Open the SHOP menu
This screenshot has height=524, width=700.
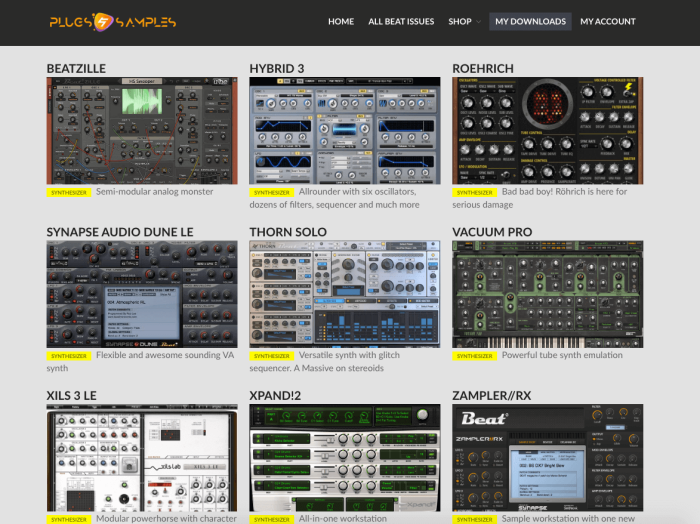[x=460, y=21]
